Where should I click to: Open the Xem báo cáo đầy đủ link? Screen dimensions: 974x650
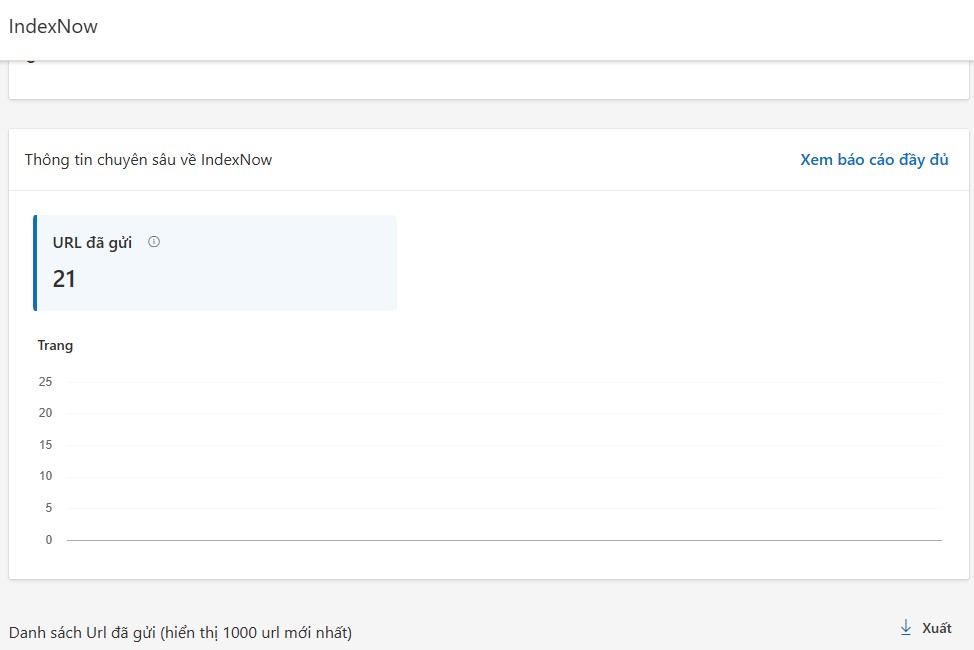click(874, 160)
